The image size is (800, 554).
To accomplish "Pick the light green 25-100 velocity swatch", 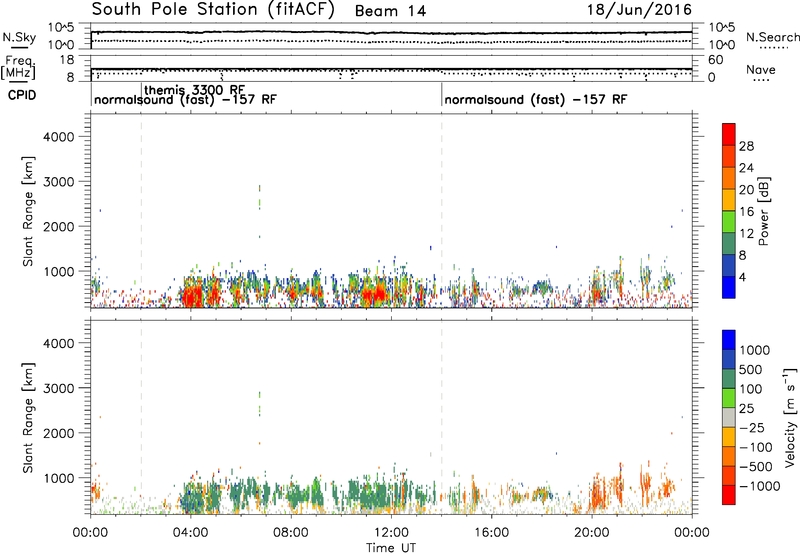I will point(729,398).
